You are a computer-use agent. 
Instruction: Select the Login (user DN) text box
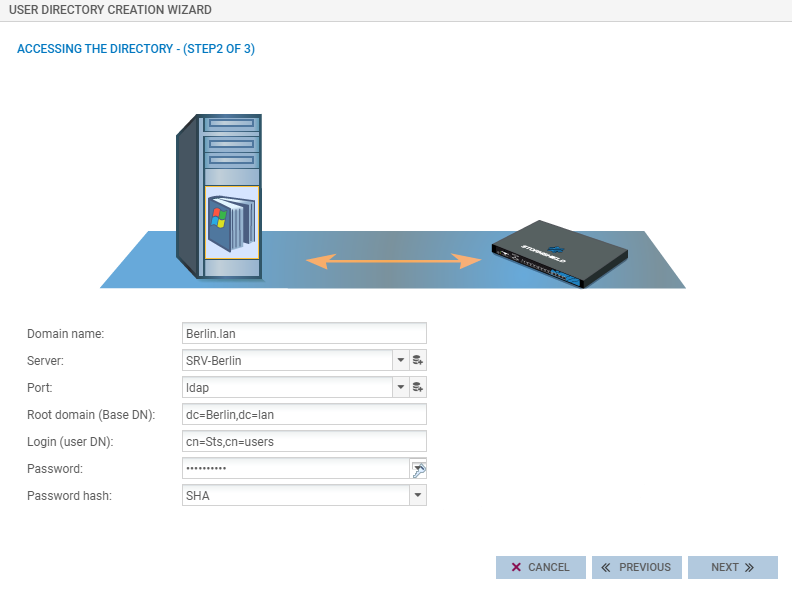click(304, 441)
